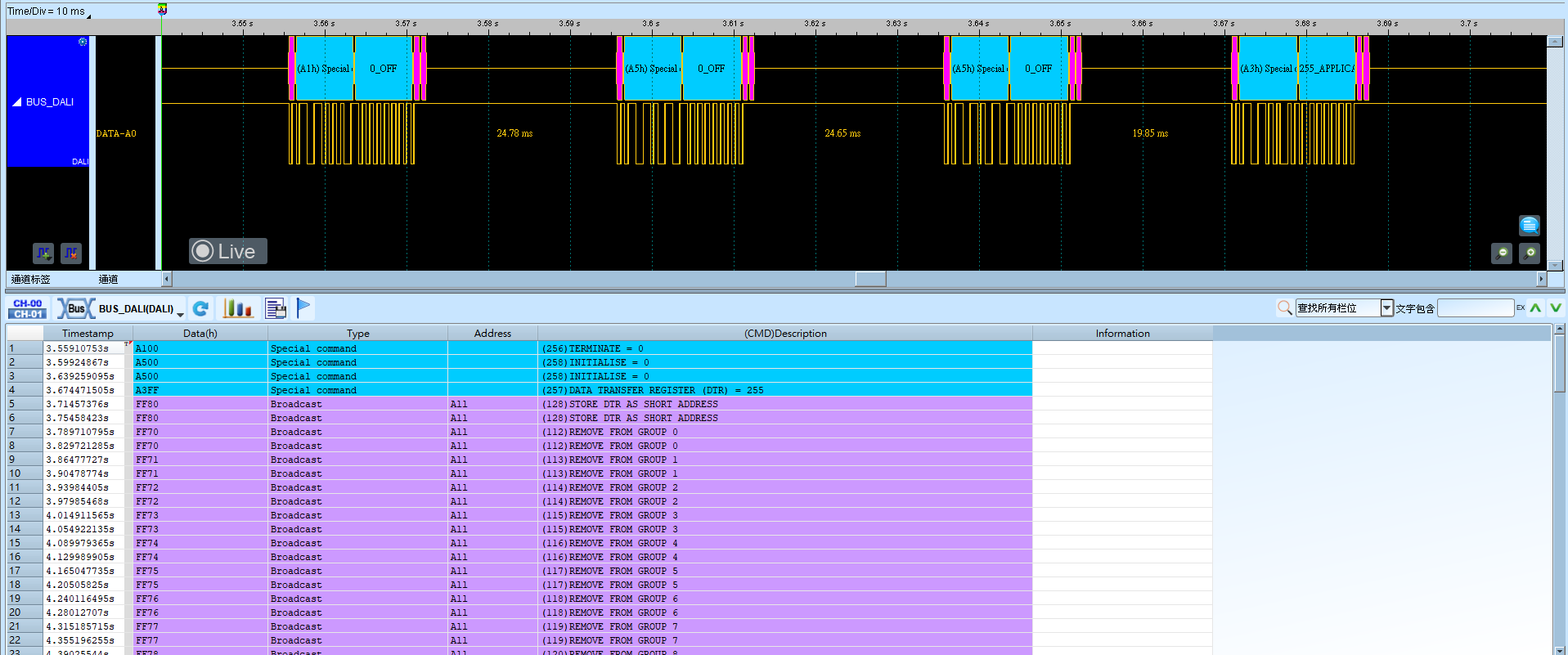
Task: Click the waveform zoom in magnifier
Action: [x=1530, y=253]
